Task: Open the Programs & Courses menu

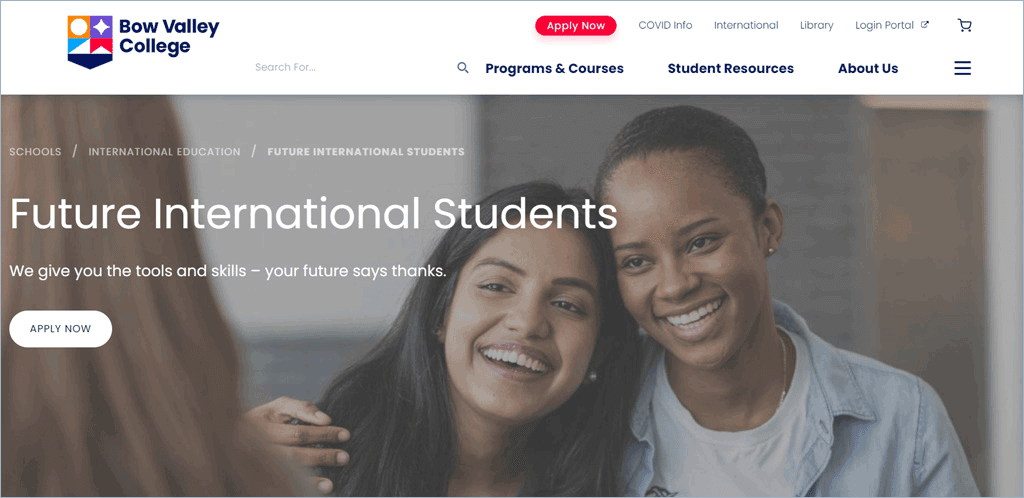Action: tap(554, 69)
